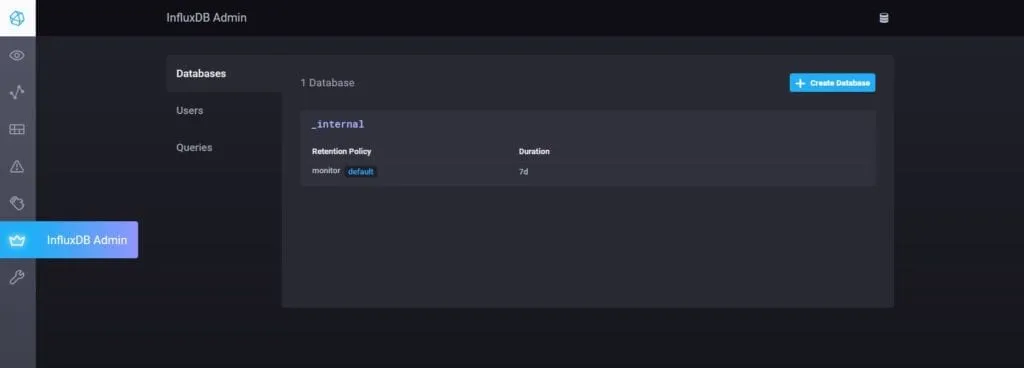Click the InfluxDB Admin page title
Viewport: 1024px width, 368px height.
206,18
